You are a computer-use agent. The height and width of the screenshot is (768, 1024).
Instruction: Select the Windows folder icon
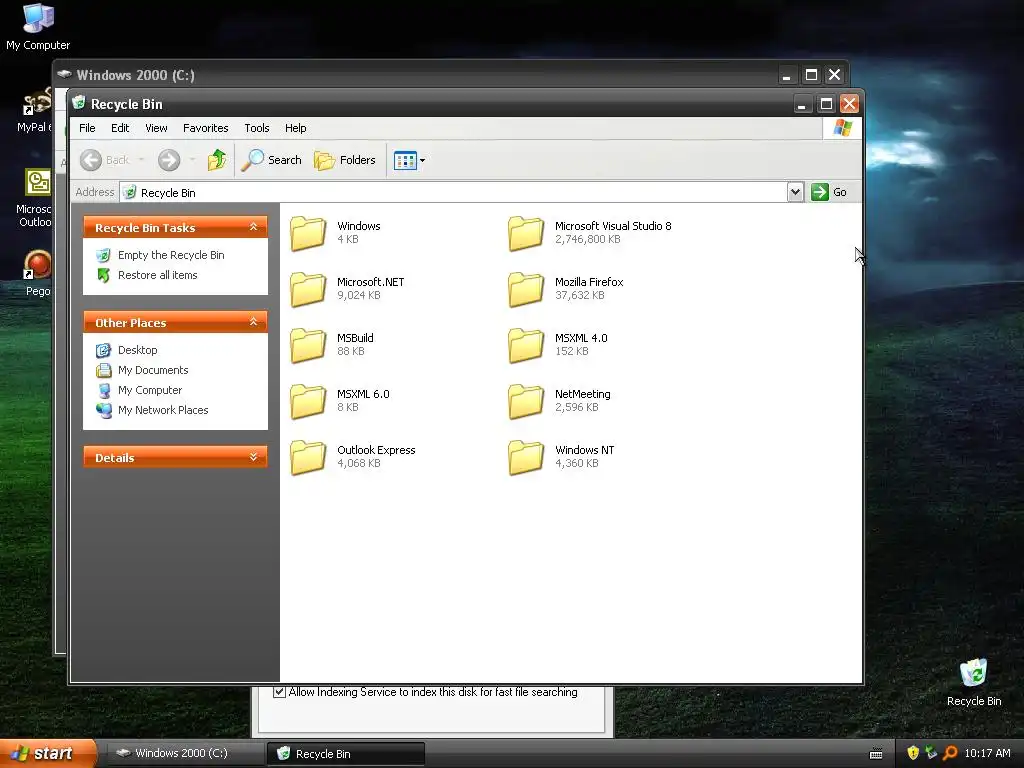[x=308, y=233]
